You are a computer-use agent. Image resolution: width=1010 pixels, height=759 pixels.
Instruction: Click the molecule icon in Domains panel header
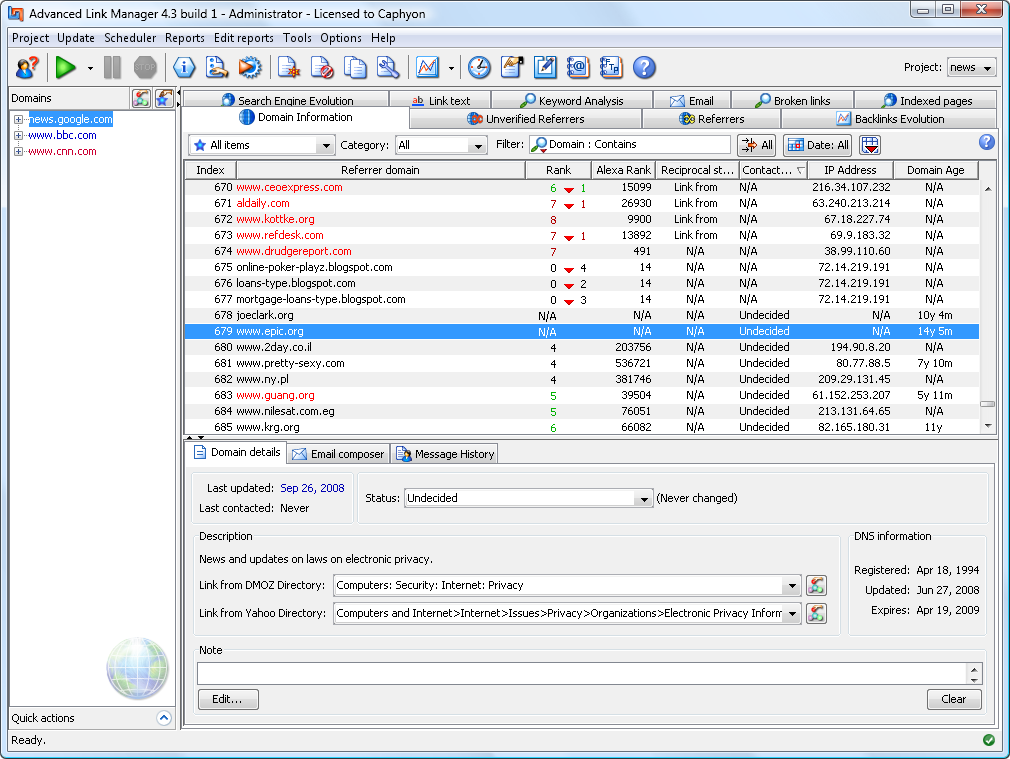click(x=141, y=98)
